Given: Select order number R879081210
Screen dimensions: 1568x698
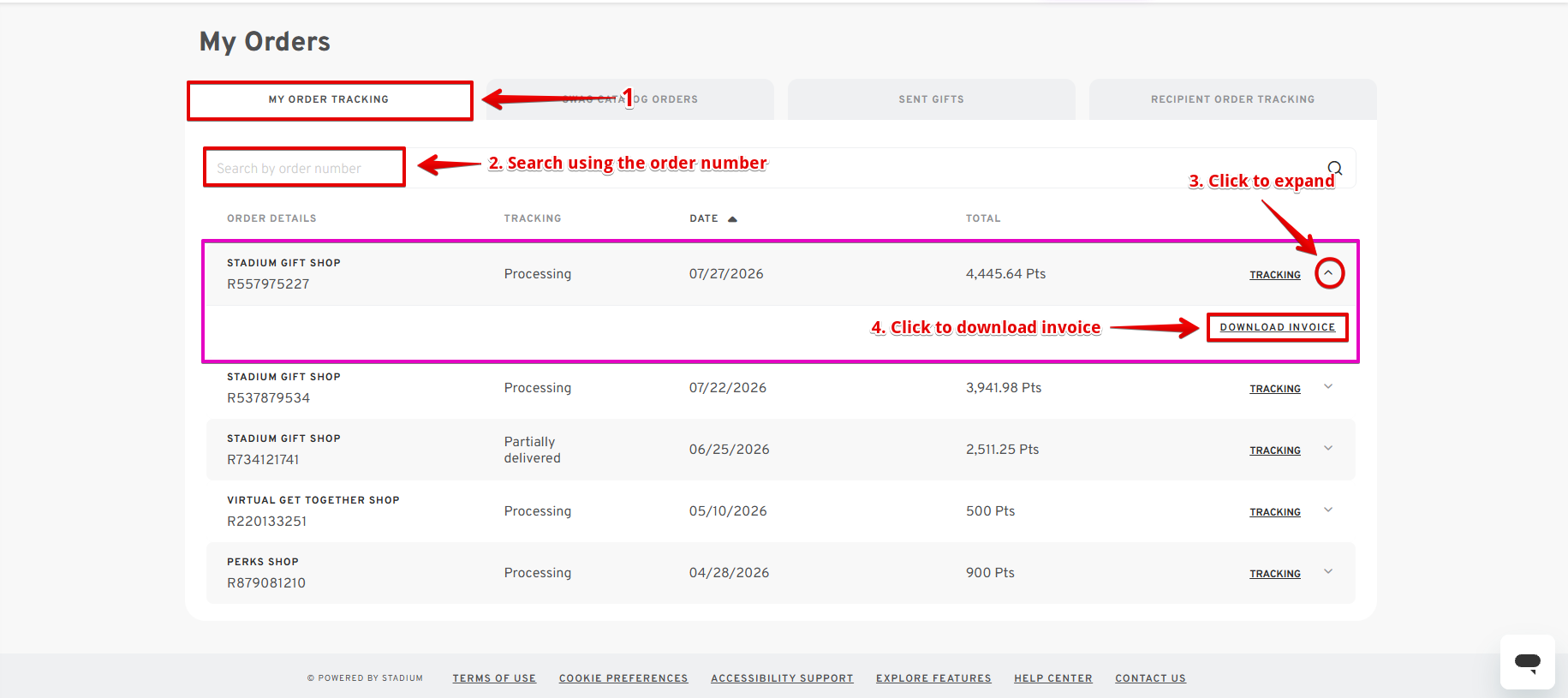Looking at the screenshot, I should pos(266,582).
